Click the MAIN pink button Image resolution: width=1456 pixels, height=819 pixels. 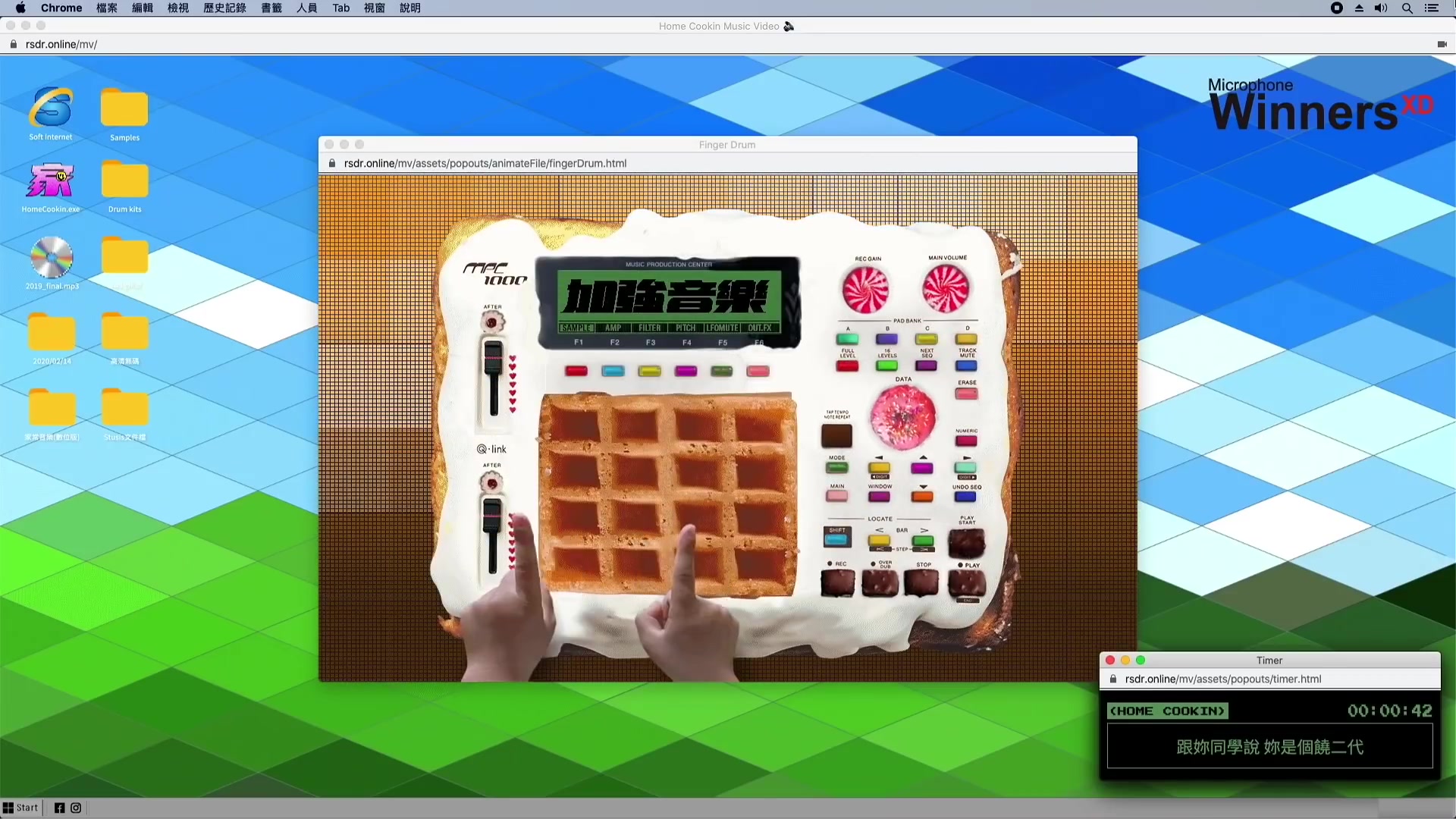[x=836, y=496]
